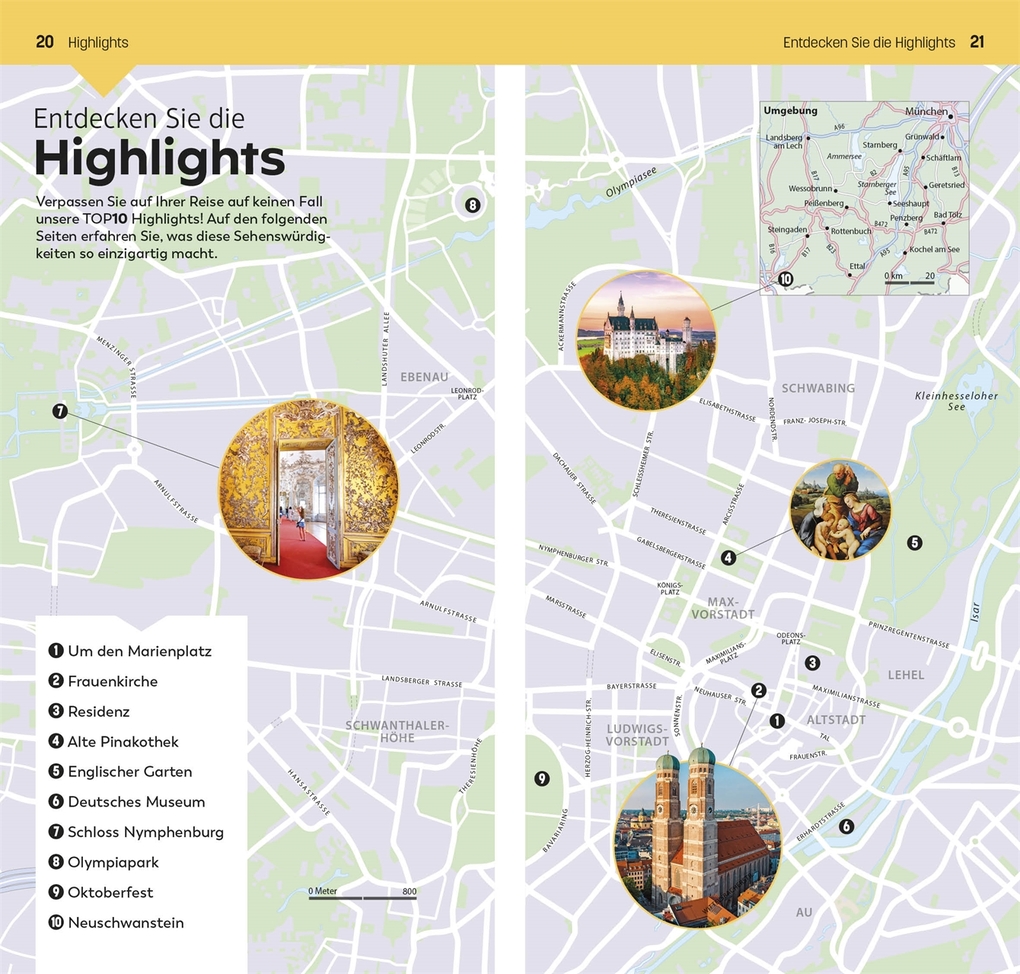Select marker 4 at Alte Pinakothek
Screen dimensions: 1020x974
[729, 557]
